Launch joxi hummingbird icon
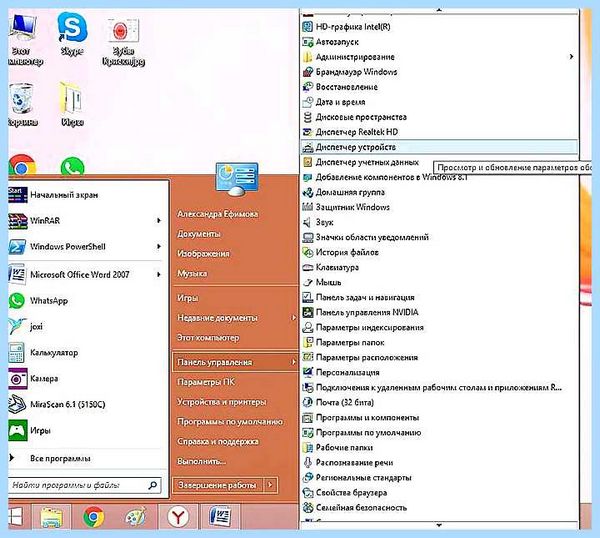This screenshot has width=600, height=538. pyautogui.click(x=18, y=326)
